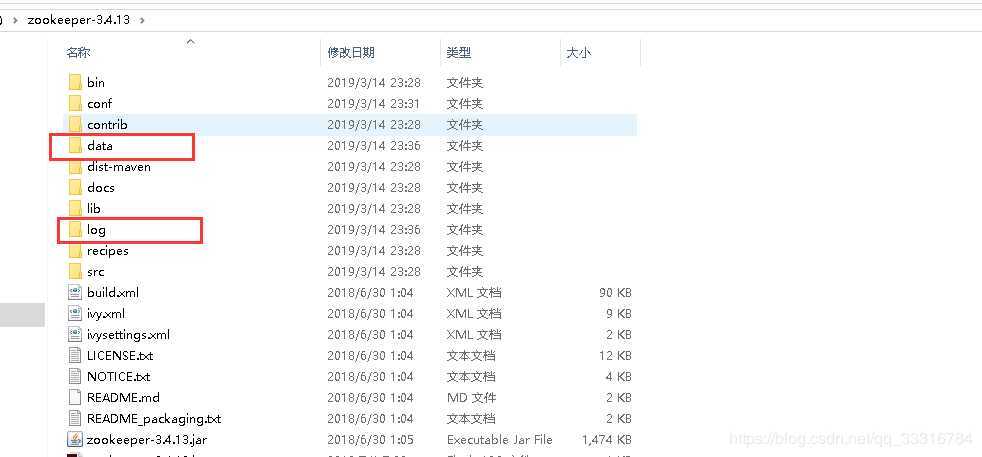
Task: Select the build.xml file name
Action: pyautogui.click(x=113, y=292)
